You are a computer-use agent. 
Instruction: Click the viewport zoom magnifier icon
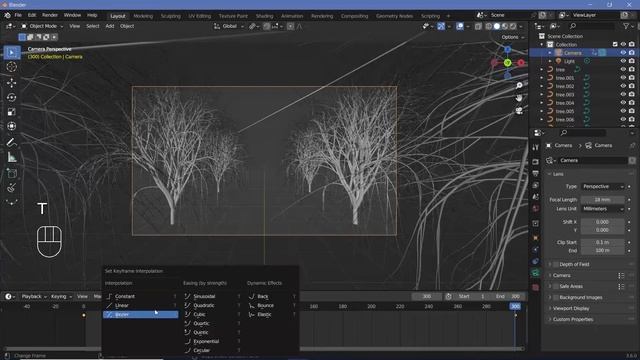519,85
